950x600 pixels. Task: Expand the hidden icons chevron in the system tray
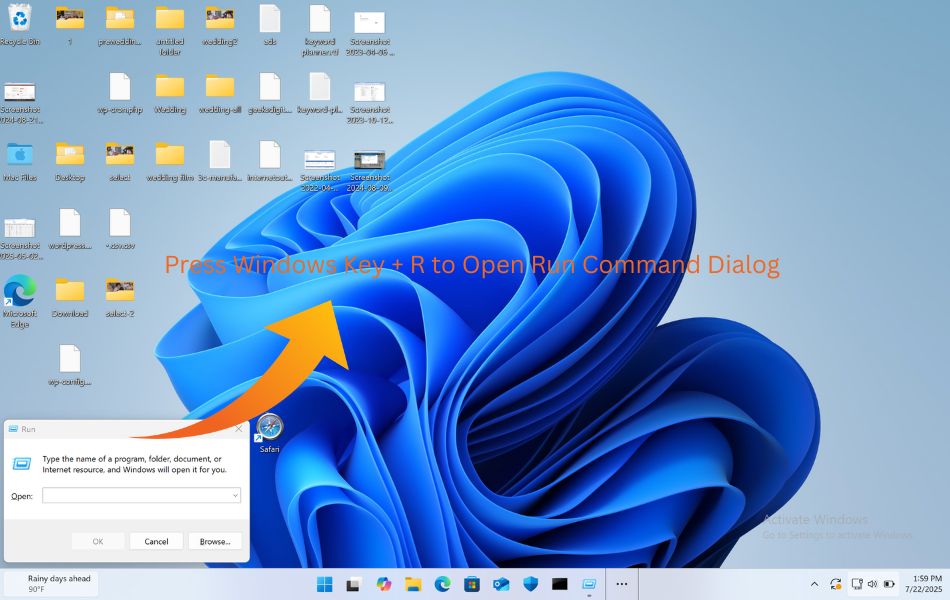tap(814, 583)
